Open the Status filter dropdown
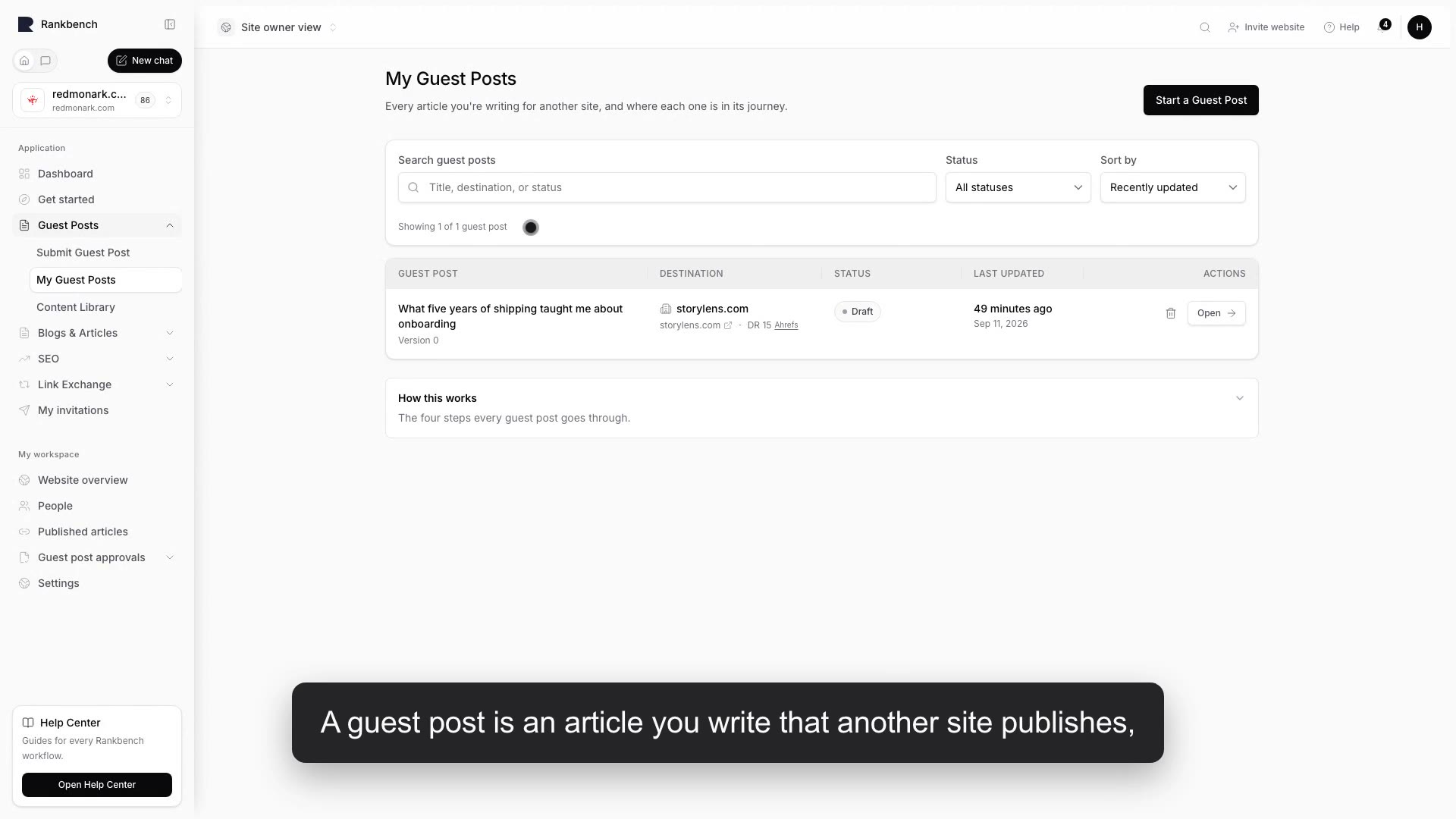 pos(1018,187)
